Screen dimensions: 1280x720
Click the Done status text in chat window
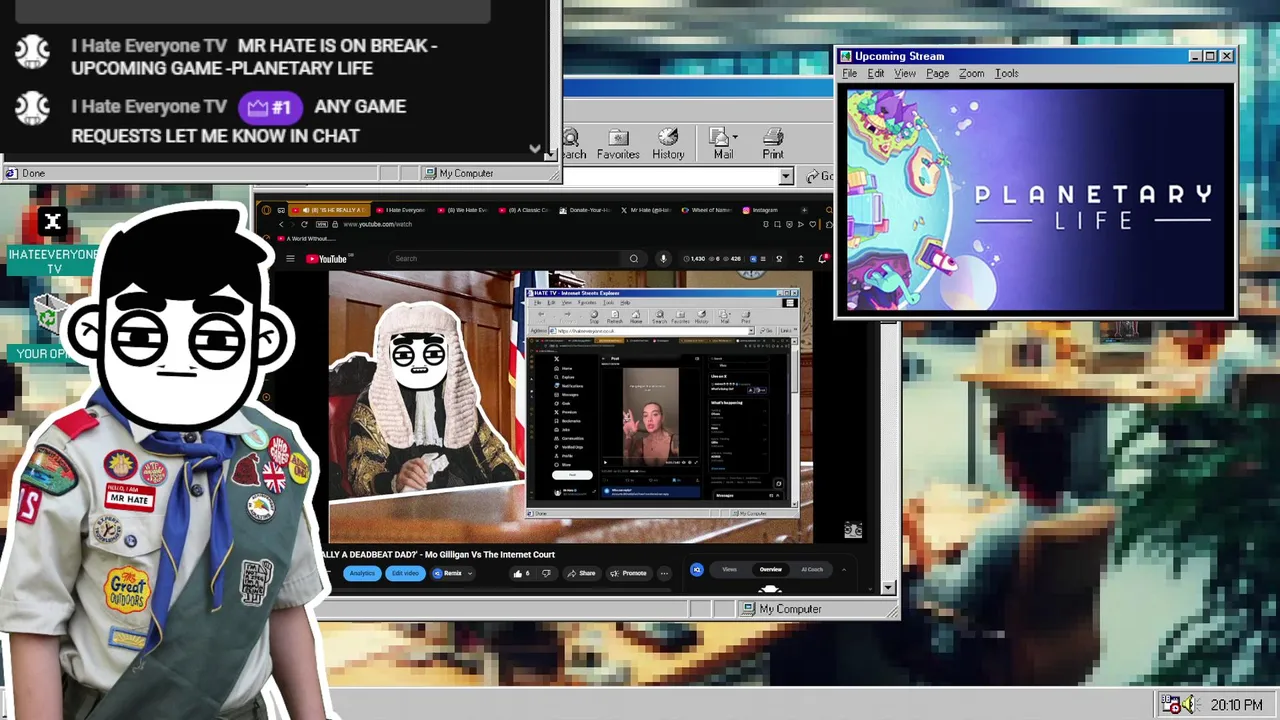pos(33,173)
